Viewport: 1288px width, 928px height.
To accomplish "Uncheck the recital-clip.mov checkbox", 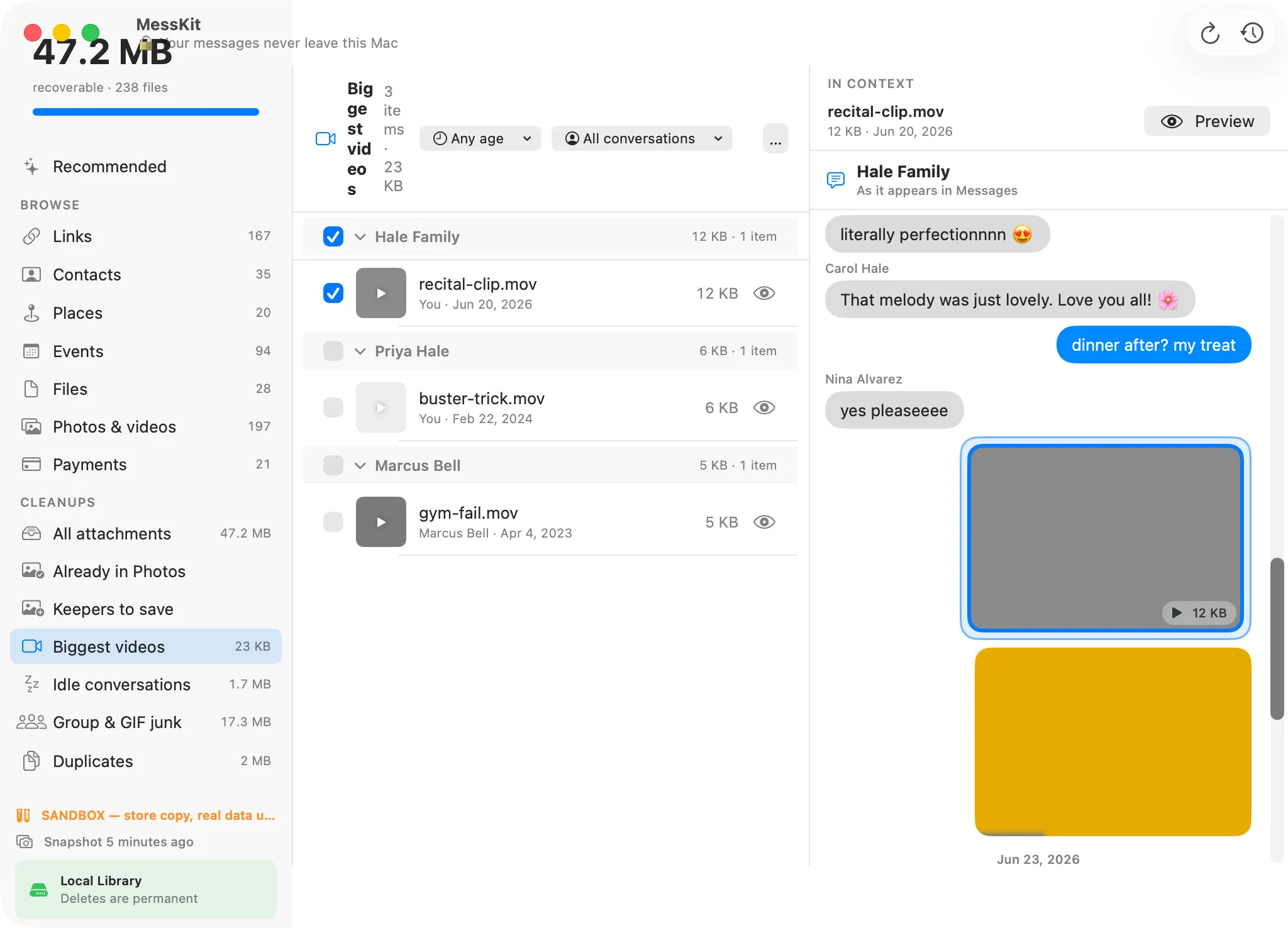I will coord(333,293).
